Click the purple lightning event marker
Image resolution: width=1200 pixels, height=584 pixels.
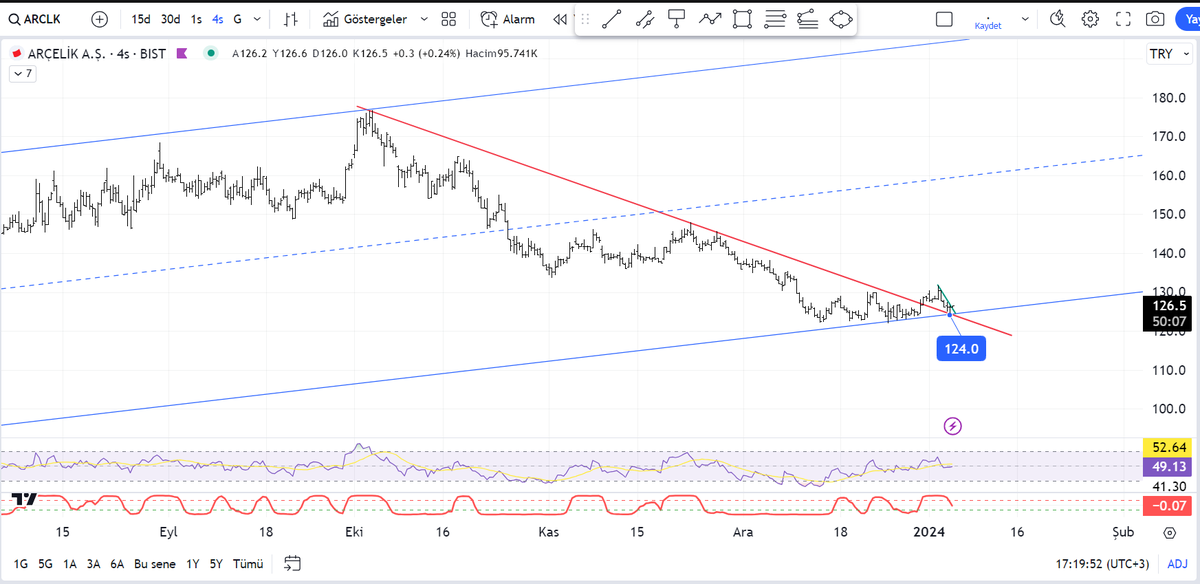(x=953, y=427)
